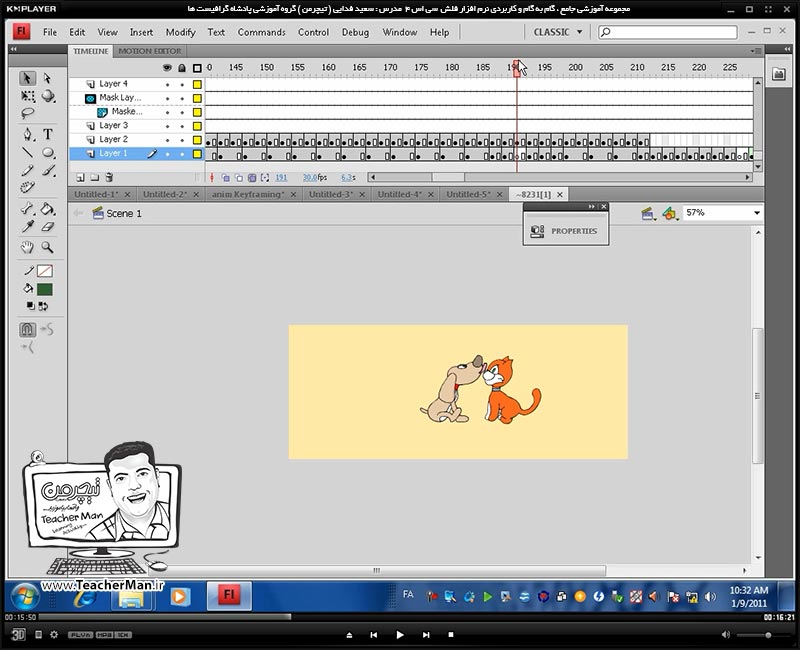Image resolution: width=800 pixels, height=650 pixels.
Task: Toggle lock dot of Layer 3
Action: [182, 126]
